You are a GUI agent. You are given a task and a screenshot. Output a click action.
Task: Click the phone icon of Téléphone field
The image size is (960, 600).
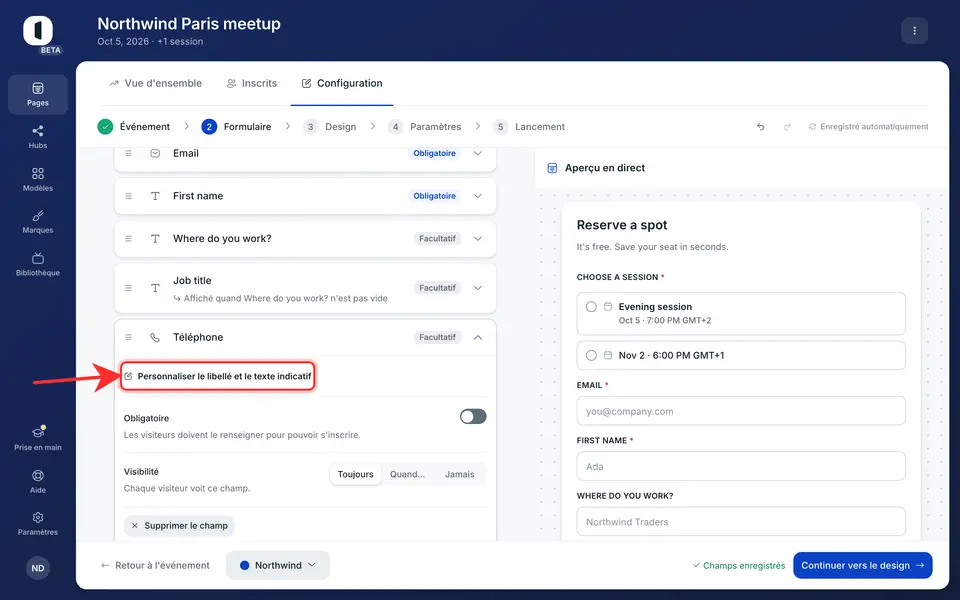click(x=155, y=337)
